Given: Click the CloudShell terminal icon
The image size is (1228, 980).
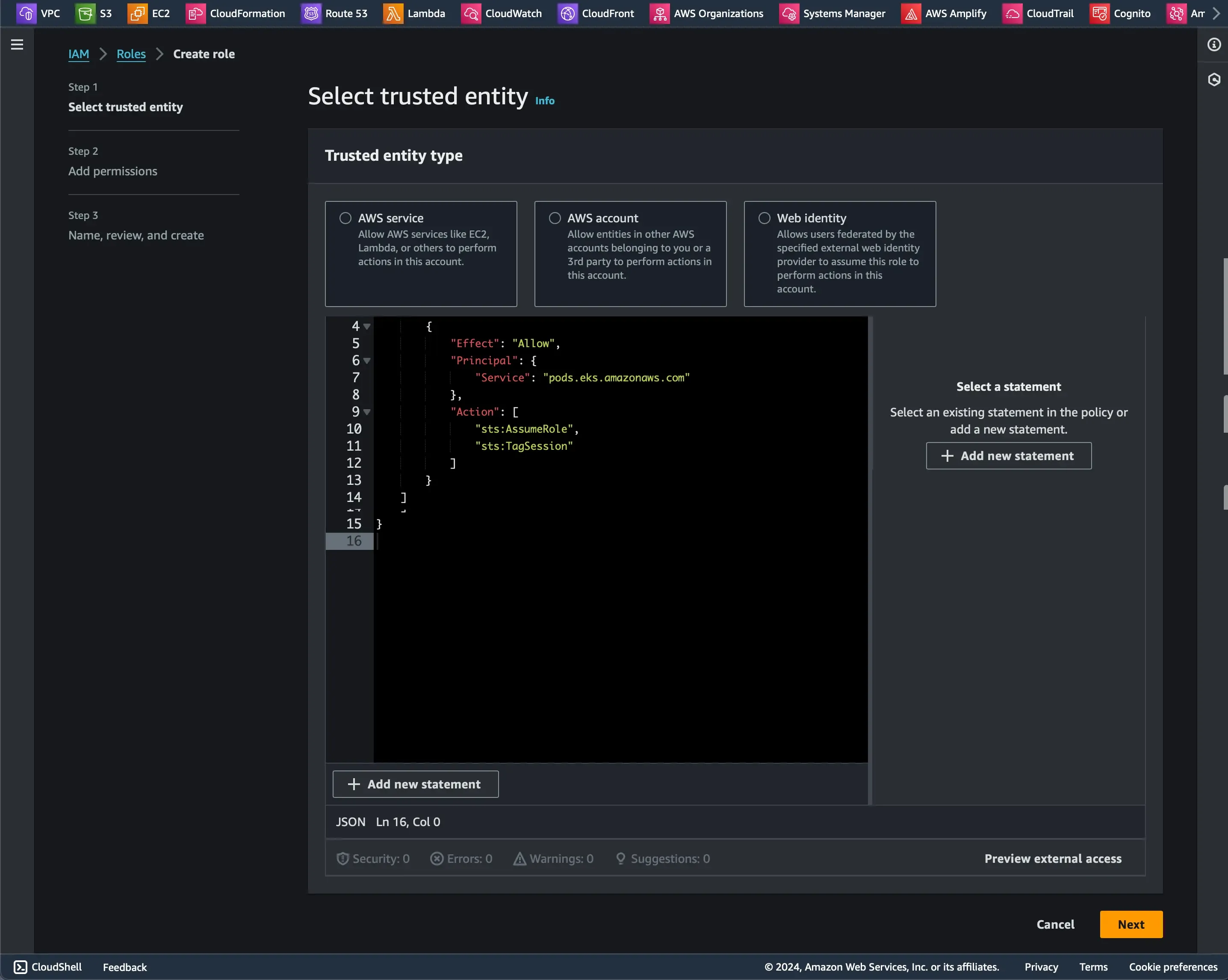Looking at the screenshot, I should tap(21, 967).
